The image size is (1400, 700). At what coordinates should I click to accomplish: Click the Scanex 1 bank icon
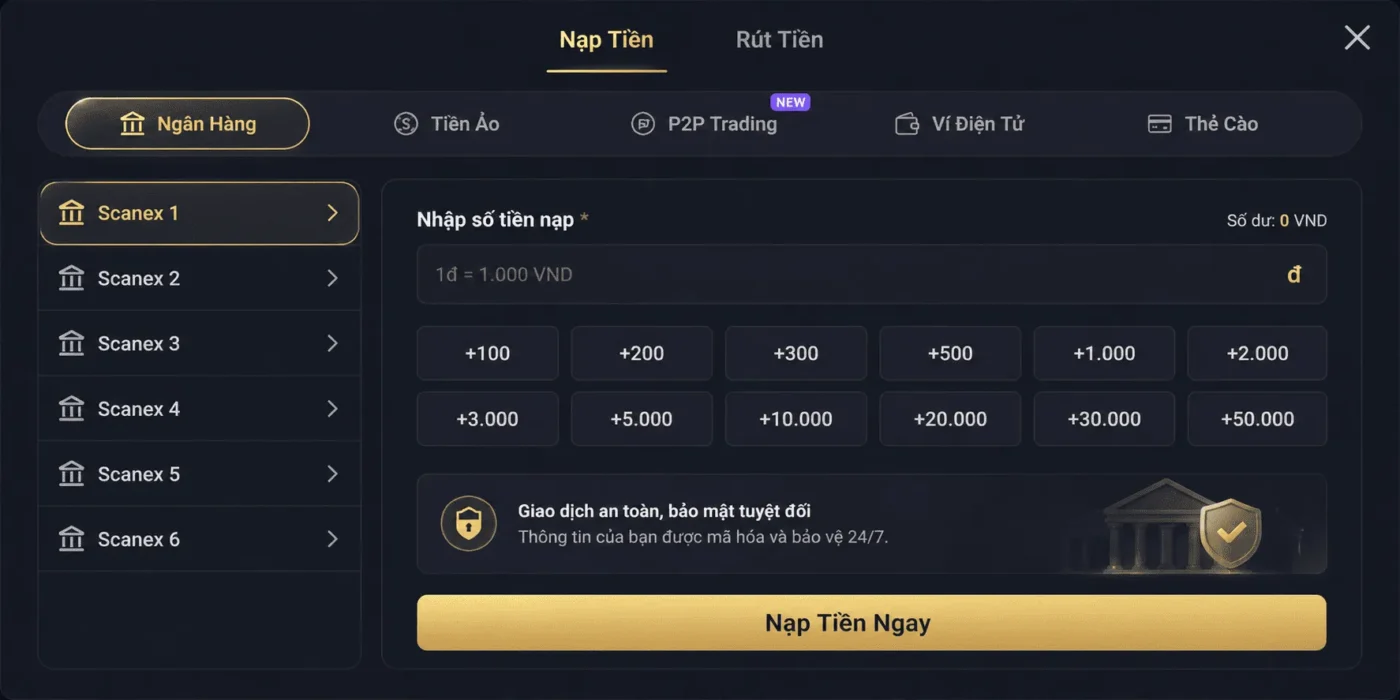pos(71,213)
